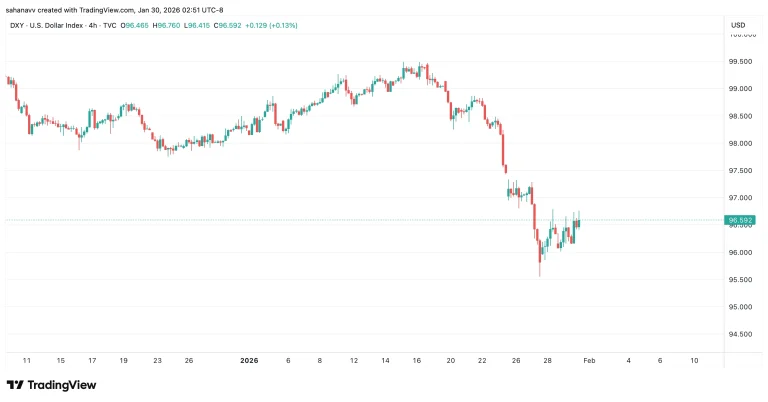Click the open value O96.465
This screenshot has width=768, height=402.
tap(136, 24)
